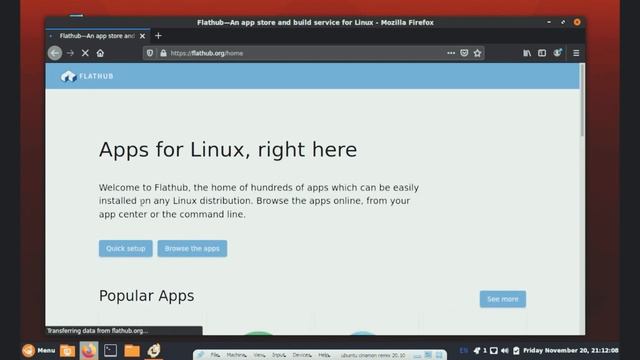640x360 pixels.
Task: Bookmark this page with the star icon
Action: (477, 53)
